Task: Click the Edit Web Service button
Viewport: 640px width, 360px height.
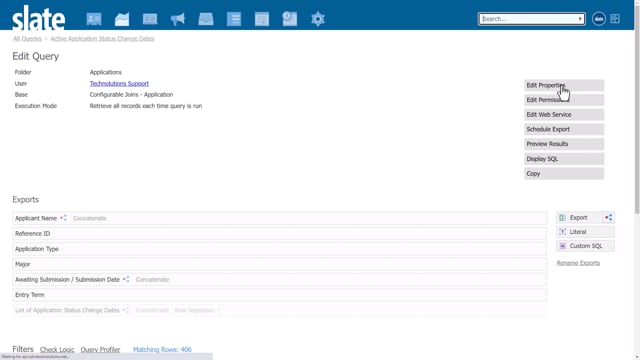Action: pos(564,115)
